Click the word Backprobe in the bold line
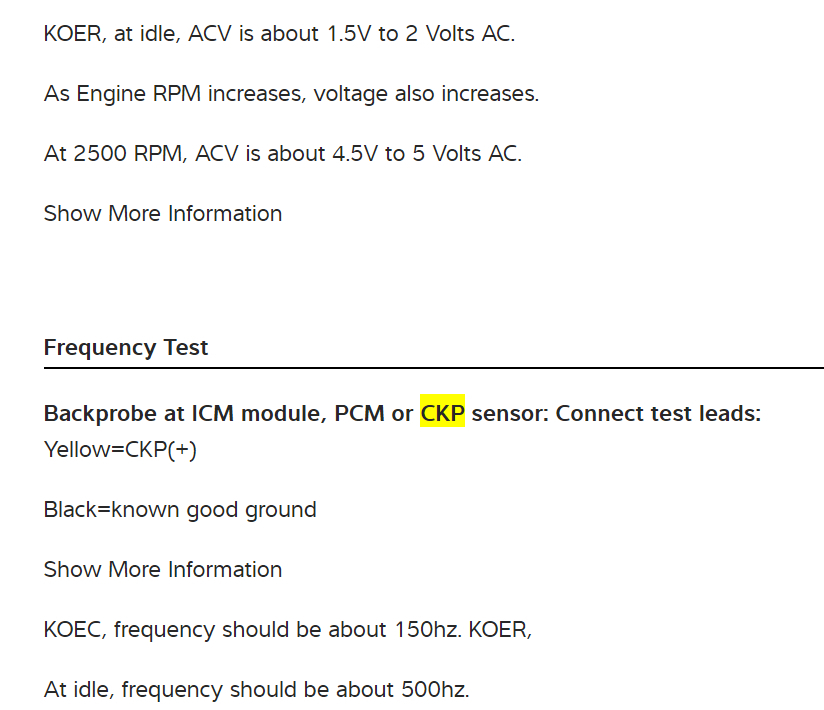 [100, 414]
